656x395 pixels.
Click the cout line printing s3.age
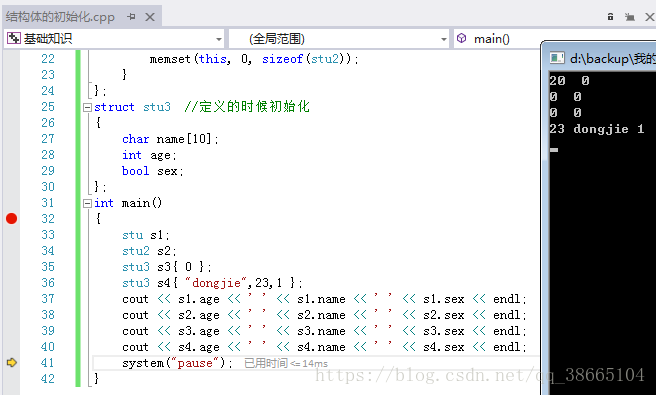[x=324, y=331]
